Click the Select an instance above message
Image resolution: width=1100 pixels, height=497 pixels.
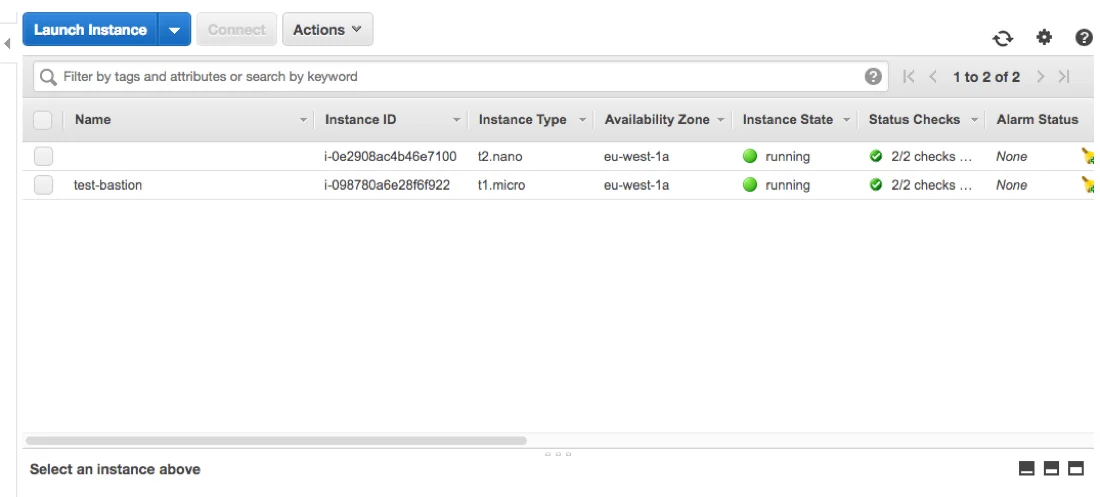[115, 469]
